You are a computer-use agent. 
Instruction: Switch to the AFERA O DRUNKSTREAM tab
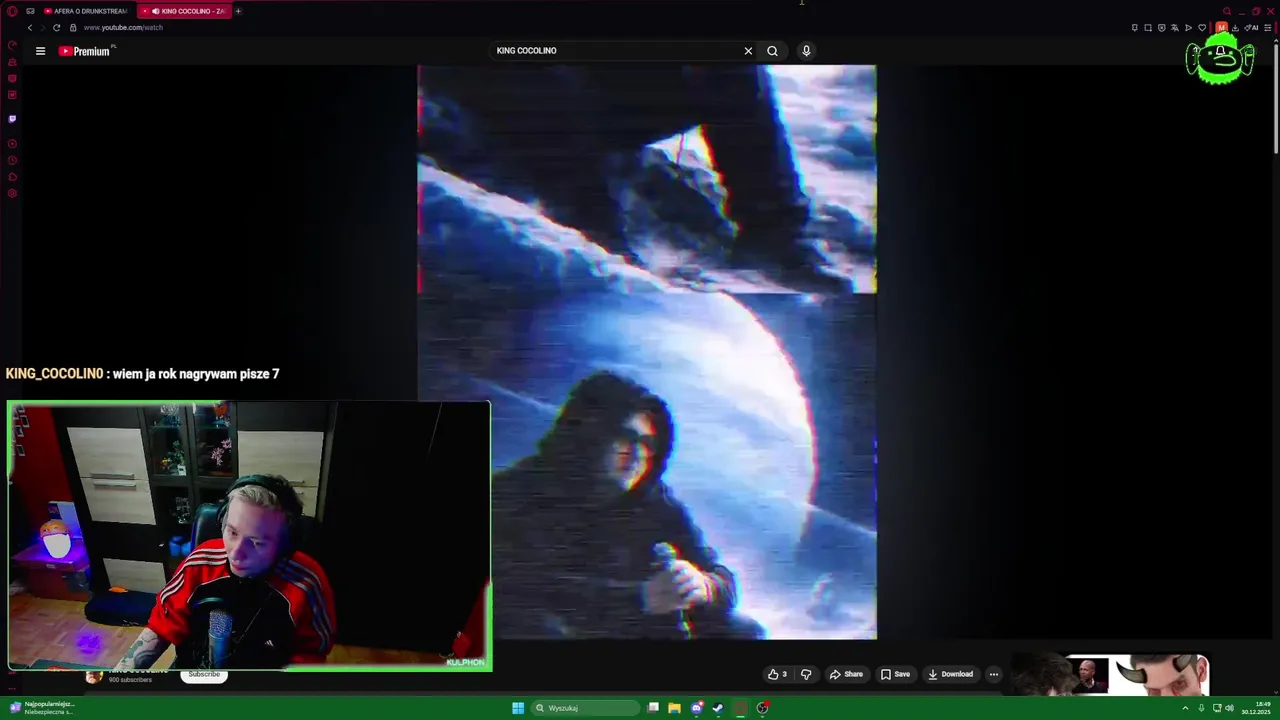[x=86, y=11]
